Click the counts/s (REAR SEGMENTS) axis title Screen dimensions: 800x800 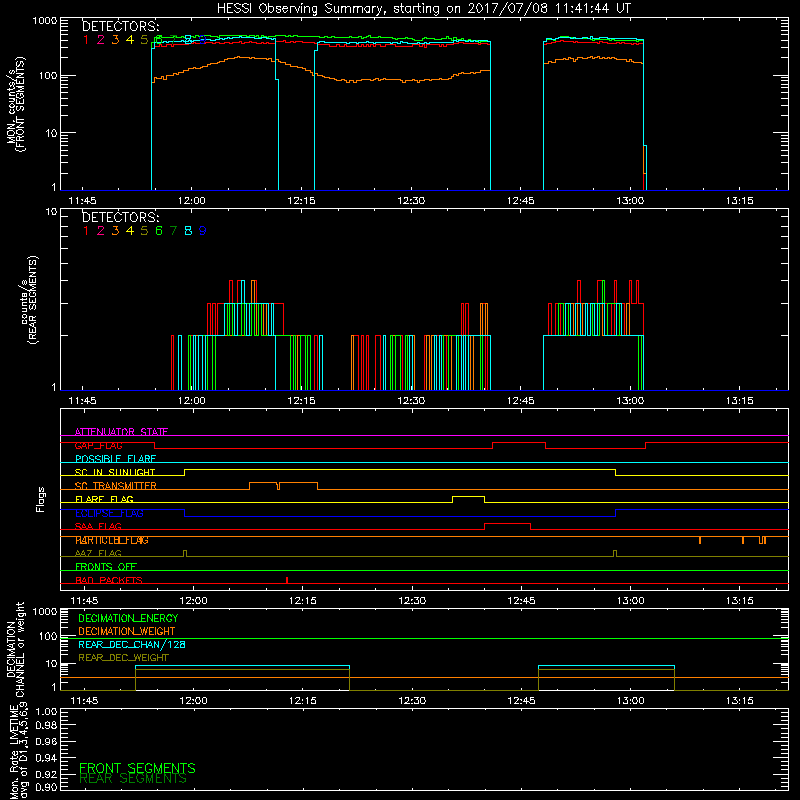tap(29, 299)
